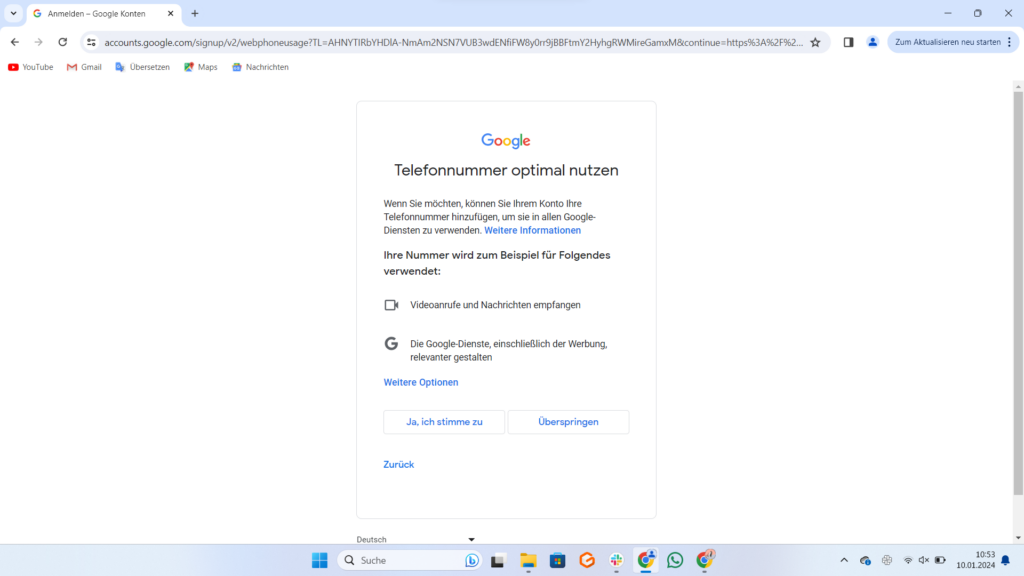Bookmark this page with the star icon
The height and width of the screenshot is (576, 1024).
pyautogui.click(x=815, y=42)
